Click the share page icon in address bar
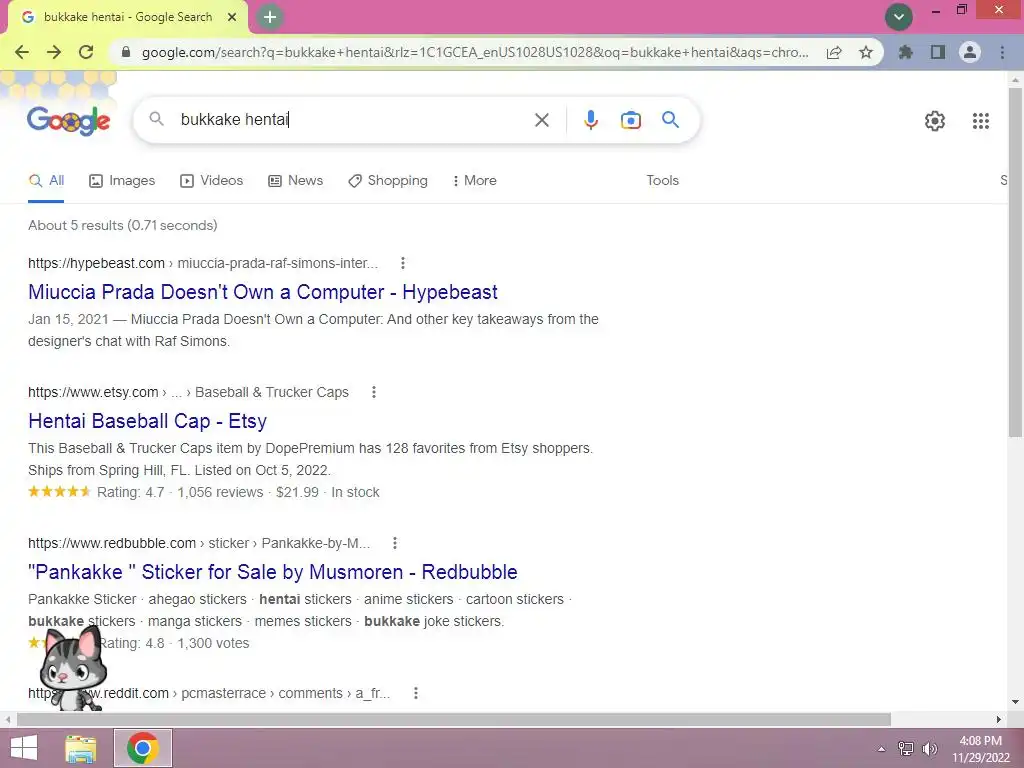 pyautogui.click(x=834, y=53)
